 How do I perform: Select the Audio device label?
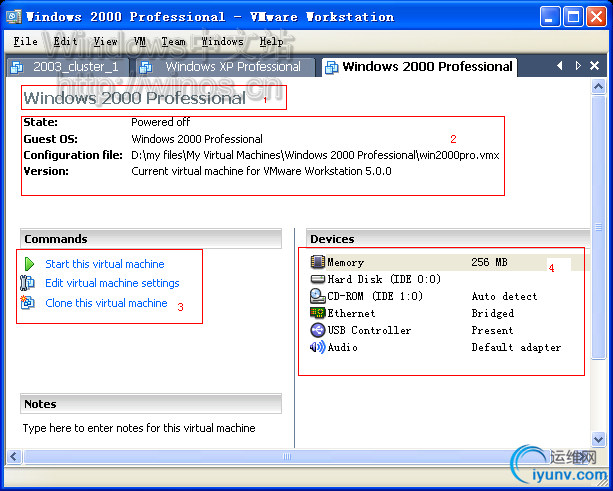pyautogui.click(x=342, y=347)
